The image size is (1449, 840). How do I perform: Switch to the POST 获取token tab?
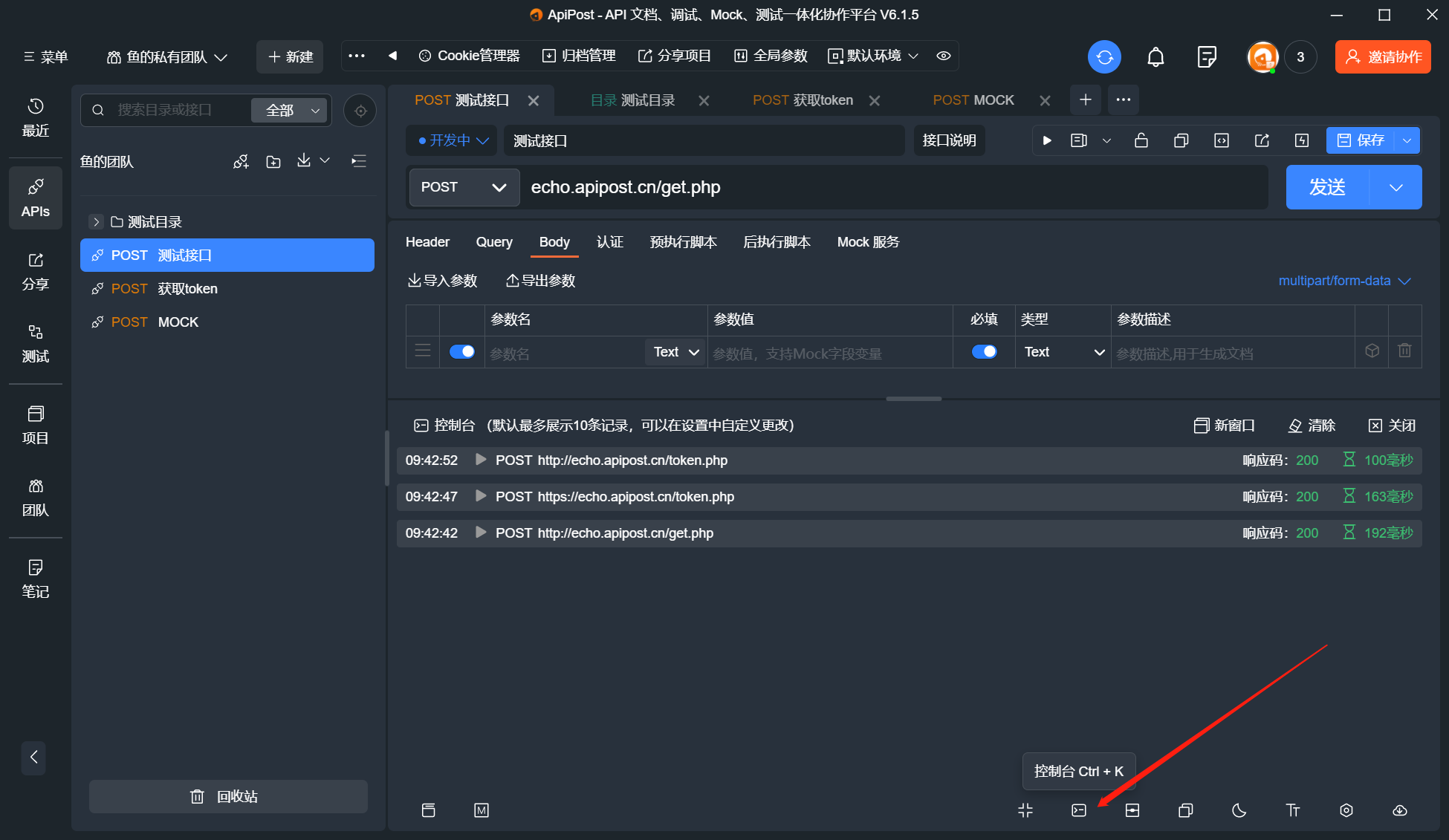pyautogui.click(x=803, y=100)
